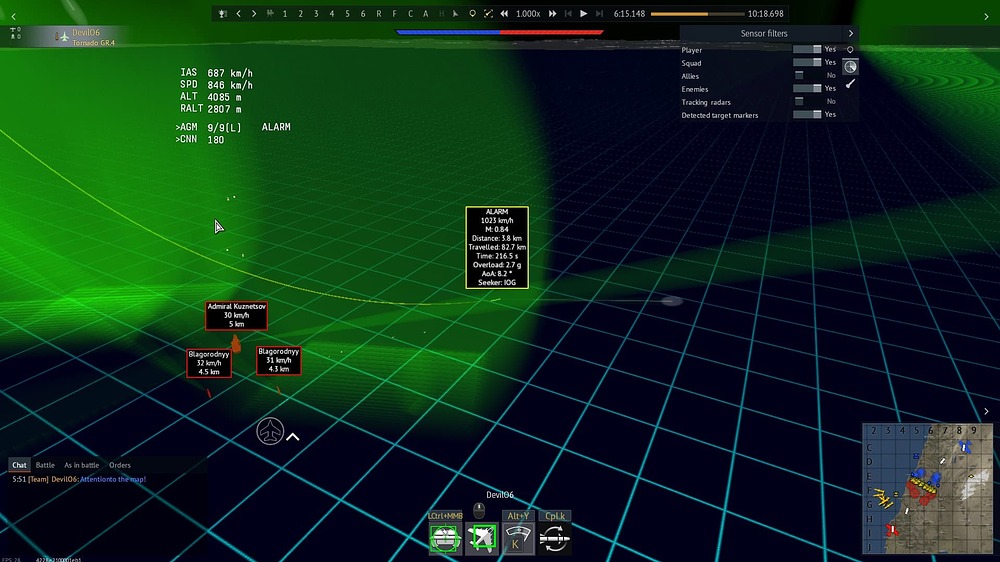Click the AGM 9/9[L] ALARM weapon readout

click(233, 127)
